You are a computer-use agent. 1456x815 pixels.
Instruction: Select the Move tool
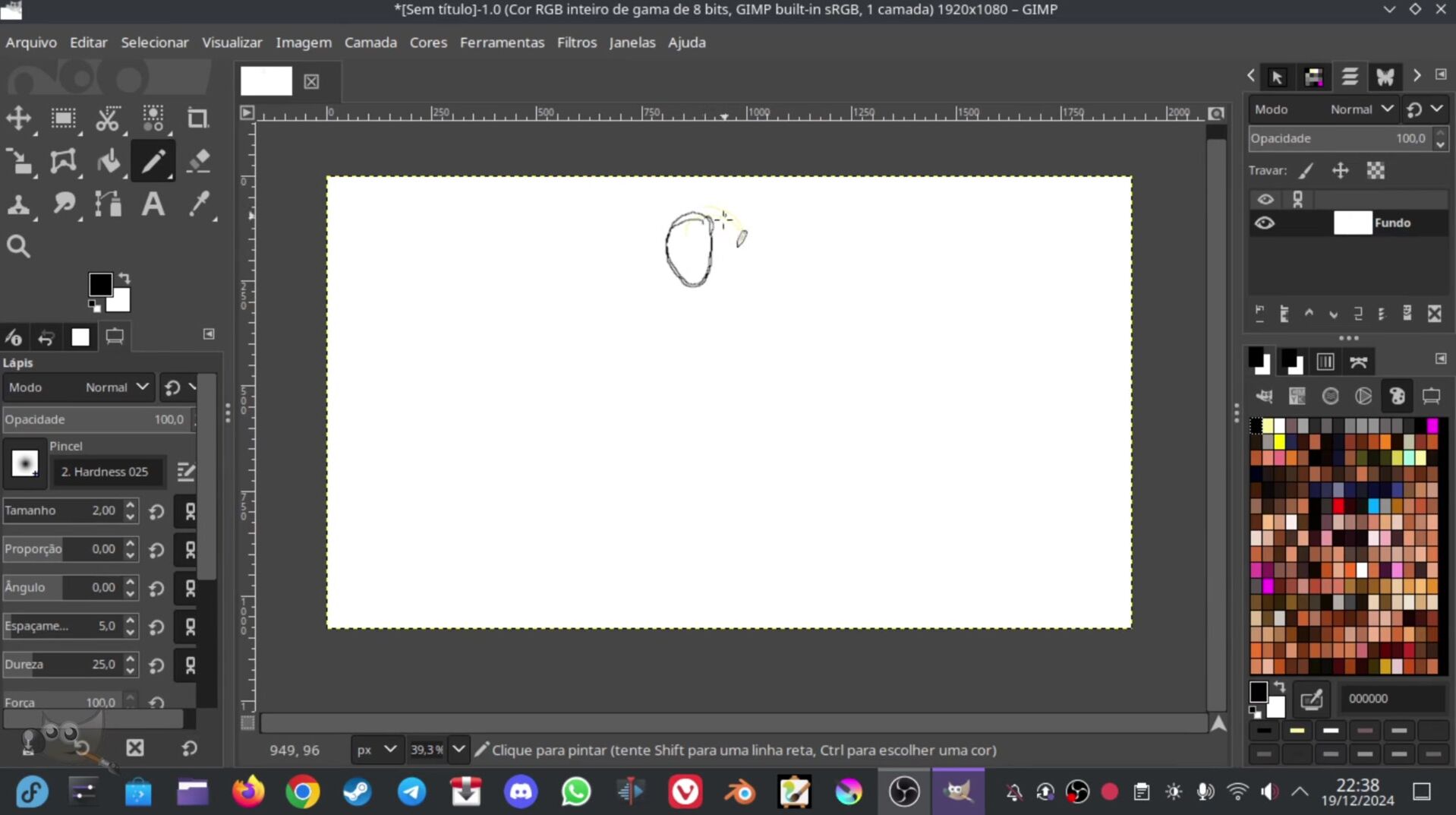point(19,118)
